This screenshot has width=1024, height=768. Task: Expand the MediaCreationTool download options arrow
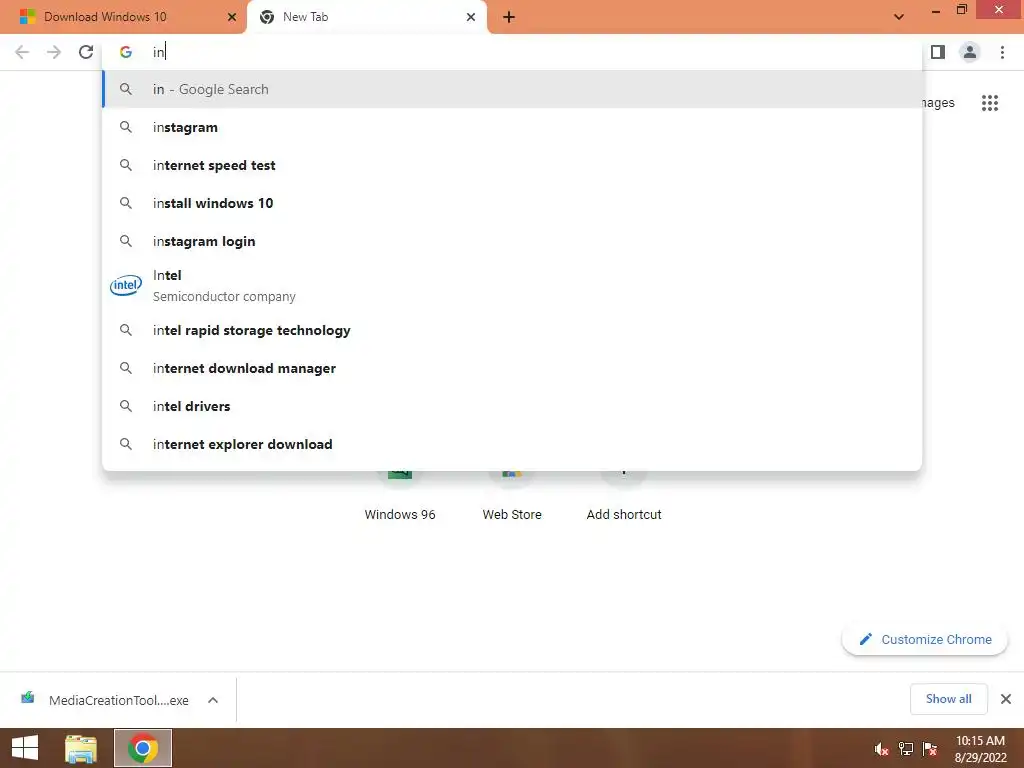point(213,700)
